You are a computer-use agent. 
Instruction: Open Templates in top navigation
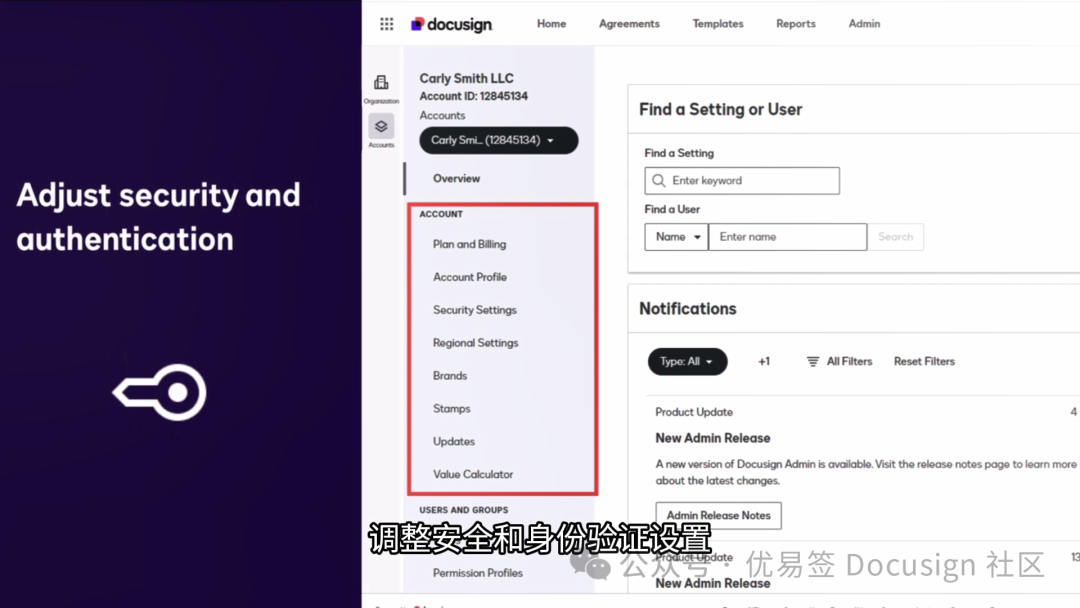tap(718, 23)
